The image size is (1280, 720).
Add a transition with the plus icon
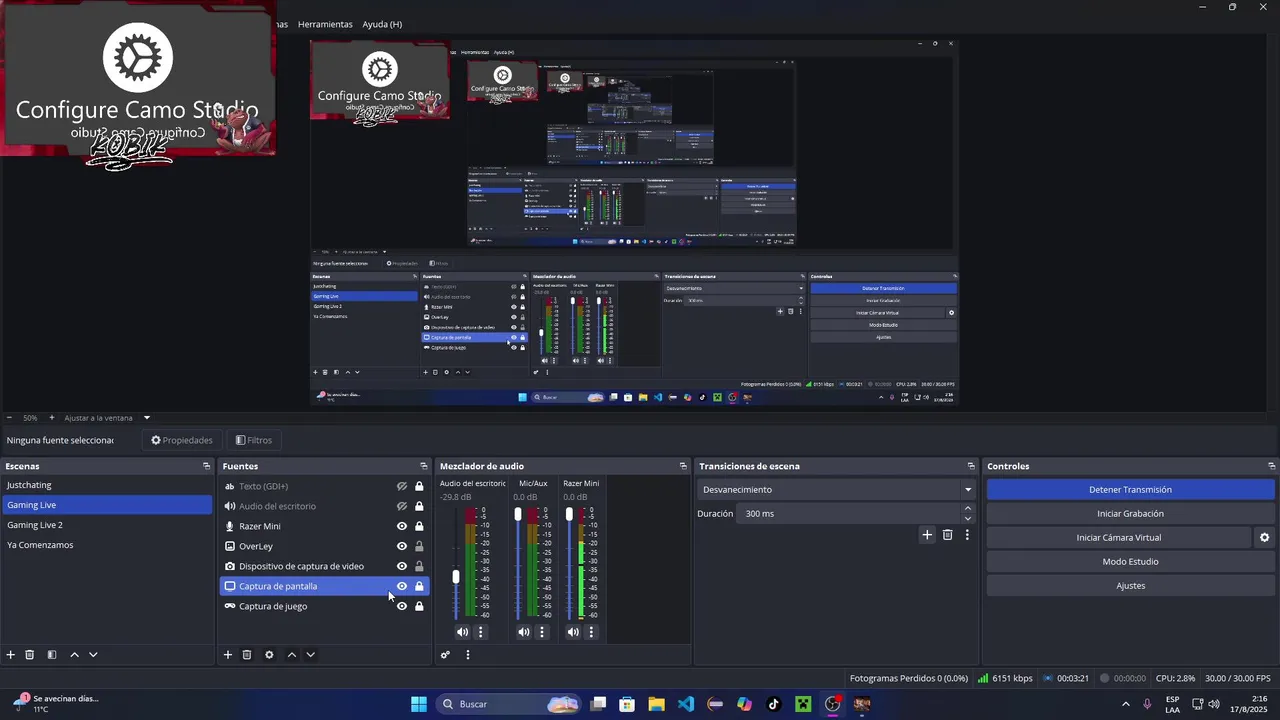[927, 535]
